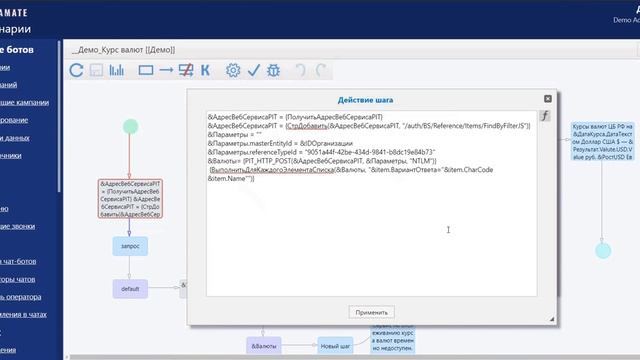The image size is (640, 360).
Task: Click the refresh scenario toolbar icon
Action: (76, 70)
